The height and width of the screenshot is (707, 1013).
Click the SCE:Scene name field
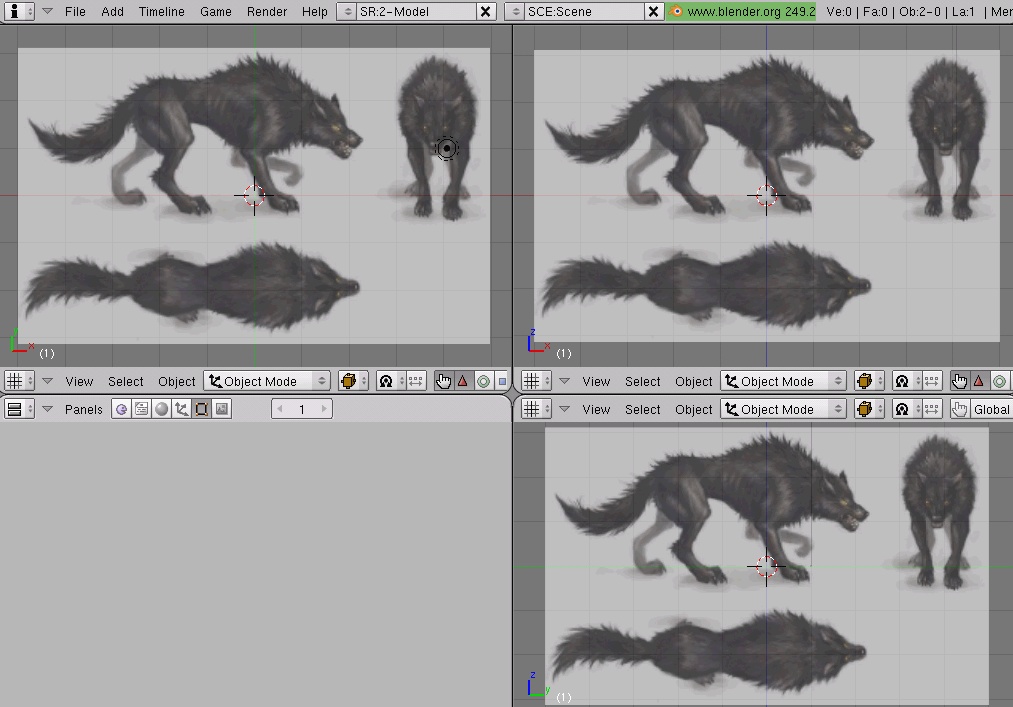585,12
